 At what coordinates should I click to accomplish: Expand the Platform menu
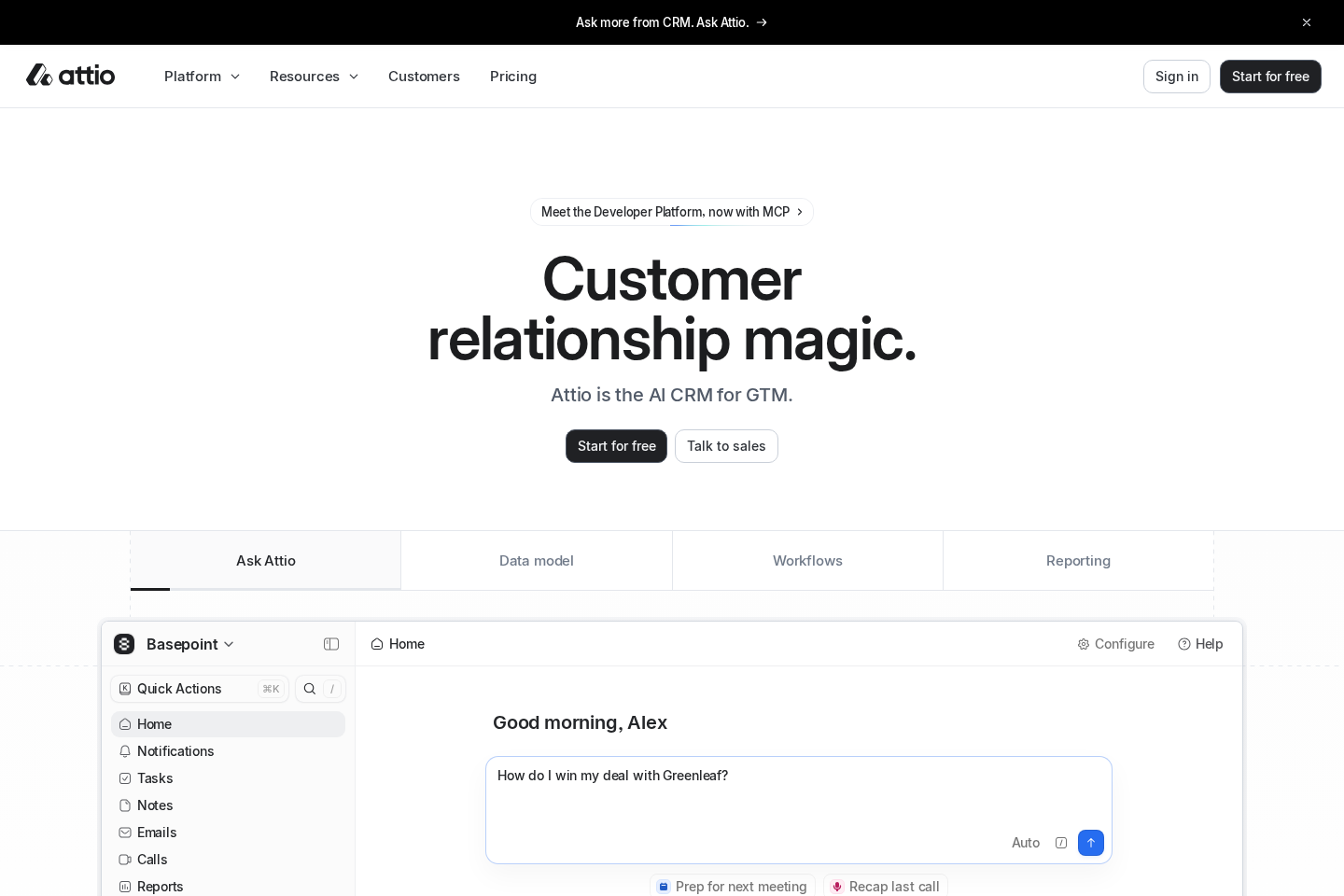pos(202,77)
